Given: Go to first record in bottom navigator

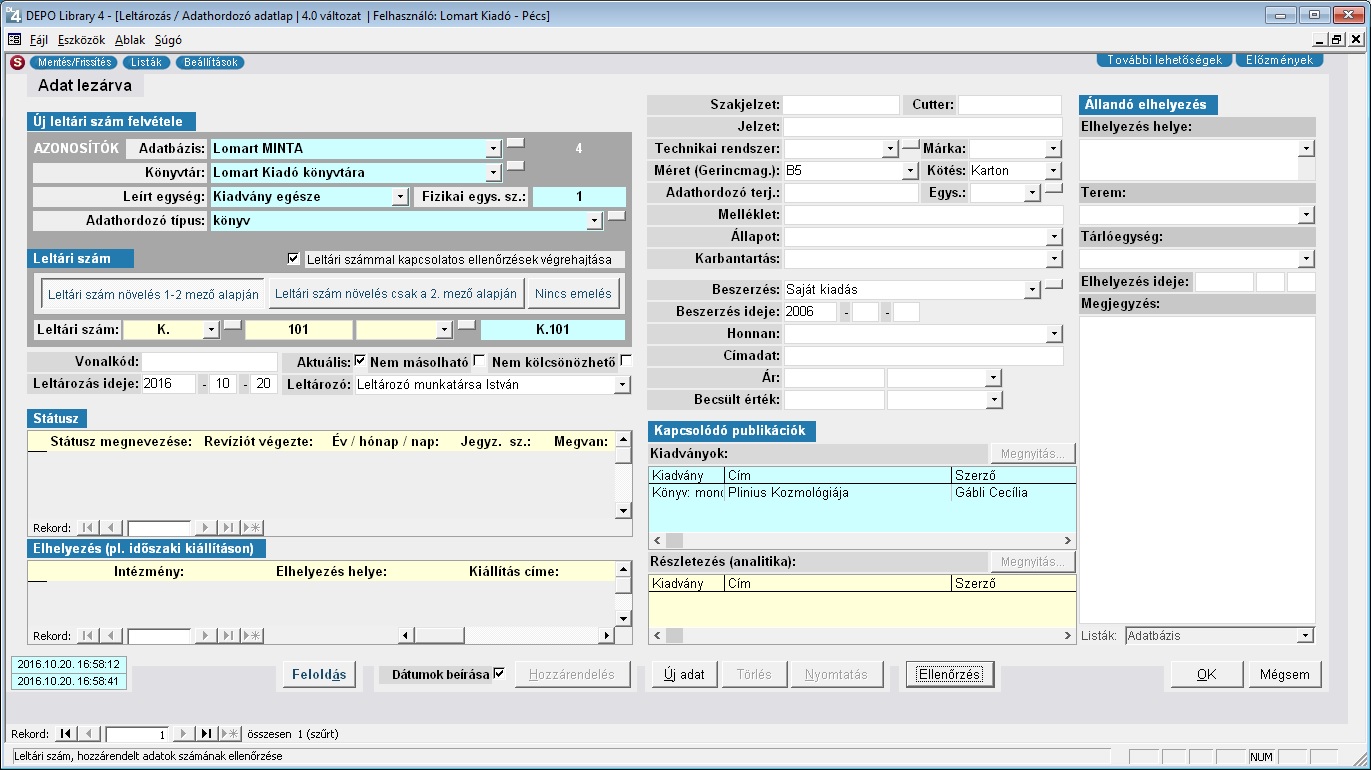Looking at the screenshot, I should pos(65,734).
